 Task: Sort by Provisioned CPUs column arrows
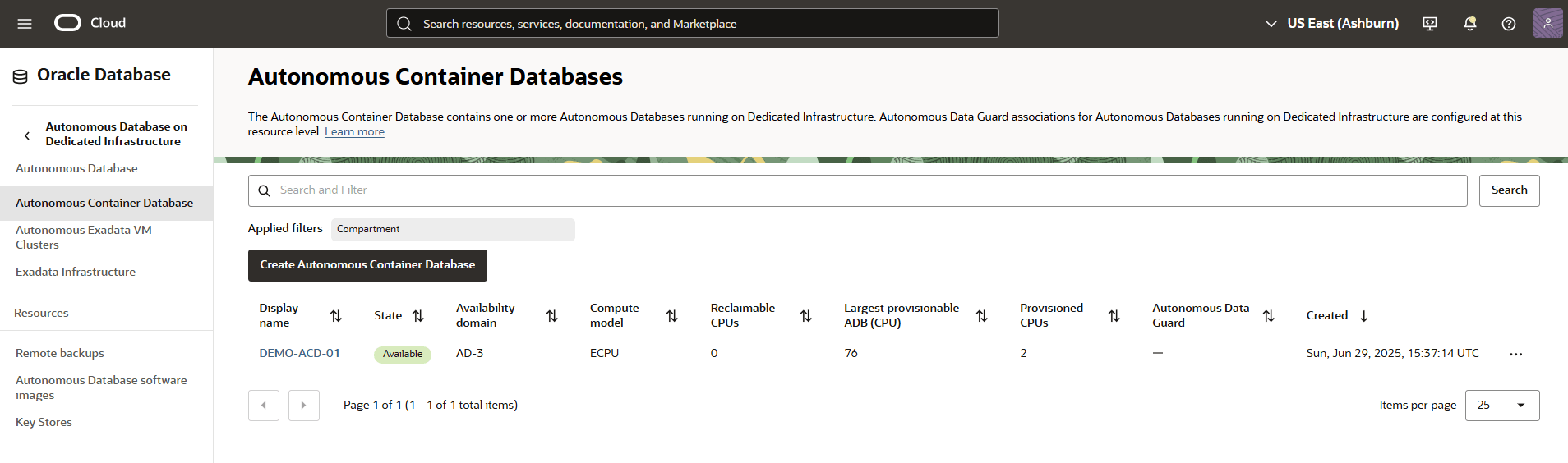click(1114, 316)
